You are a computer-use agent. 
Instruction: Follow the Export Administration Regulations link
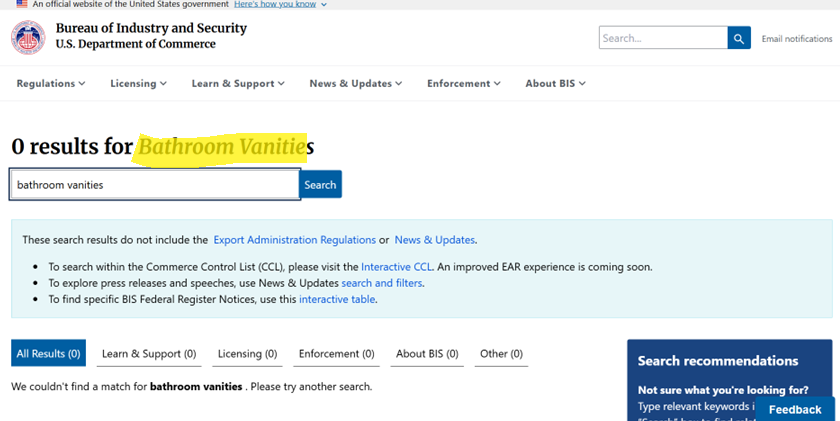coord(294,240)
